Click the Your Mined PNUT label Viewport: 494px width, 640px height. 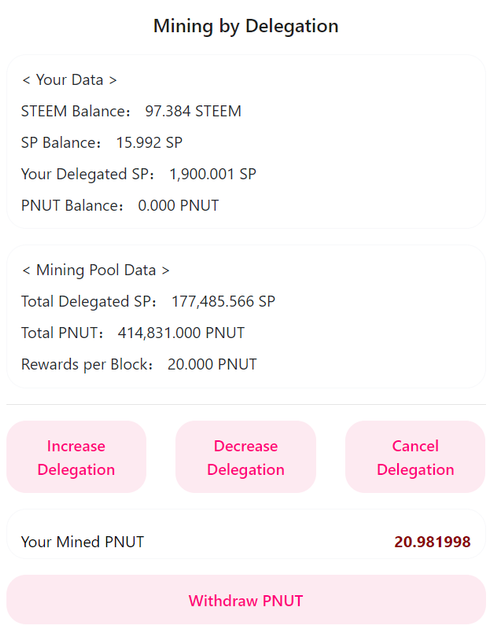[x=82, y=542]
